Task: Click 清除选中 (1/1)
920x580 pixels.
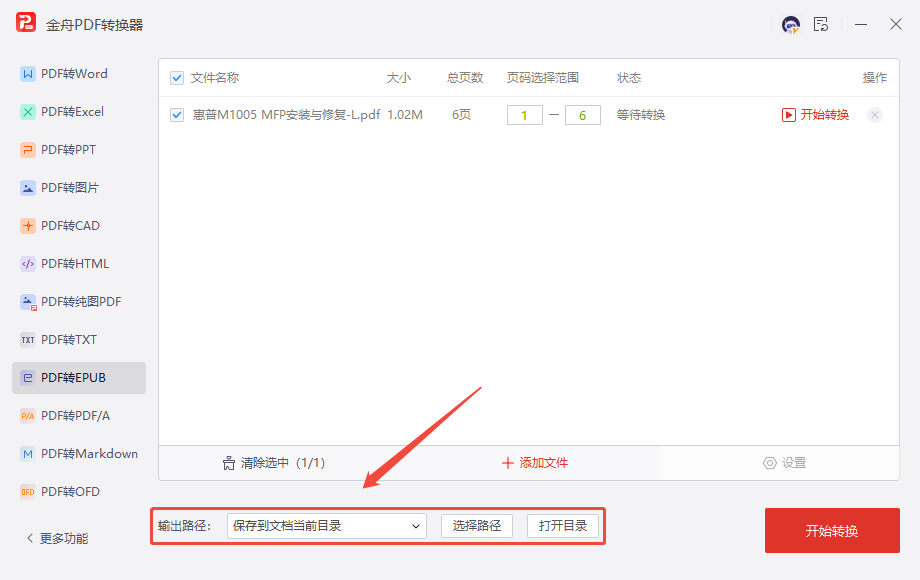Action: 273,463
